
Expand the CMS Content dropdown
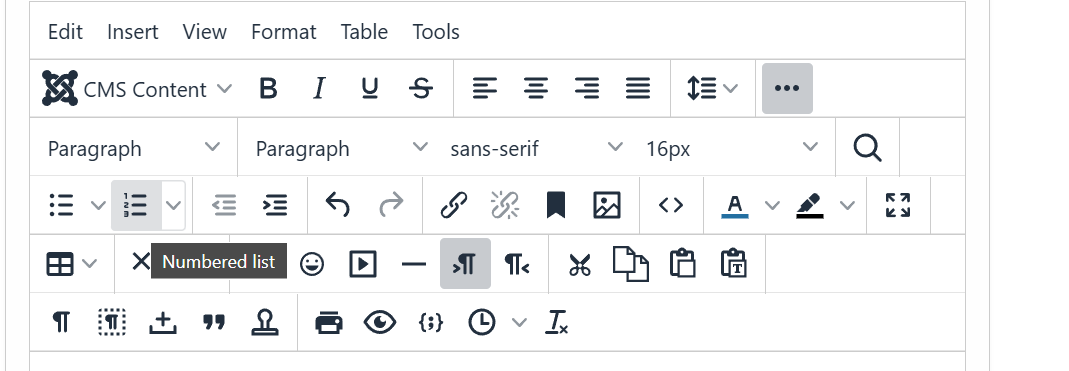(137, 88)
